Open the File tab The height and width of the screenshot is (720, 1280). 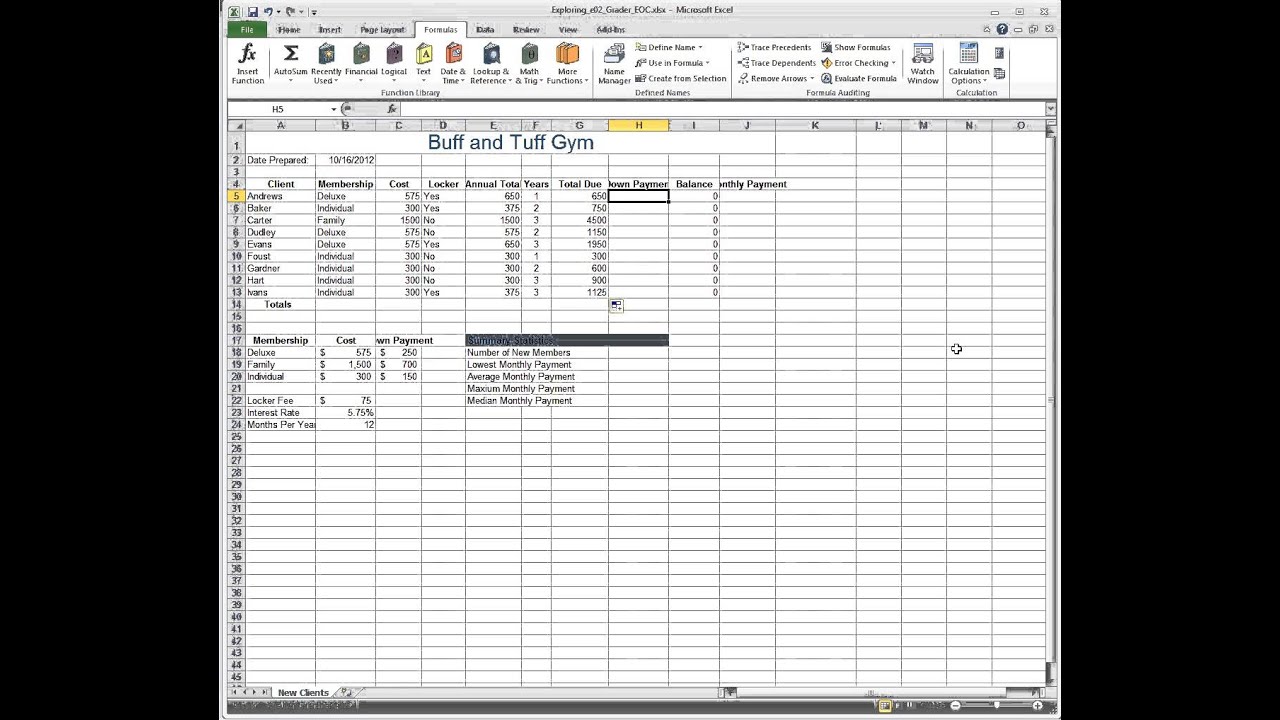click(x=246, y=30)
